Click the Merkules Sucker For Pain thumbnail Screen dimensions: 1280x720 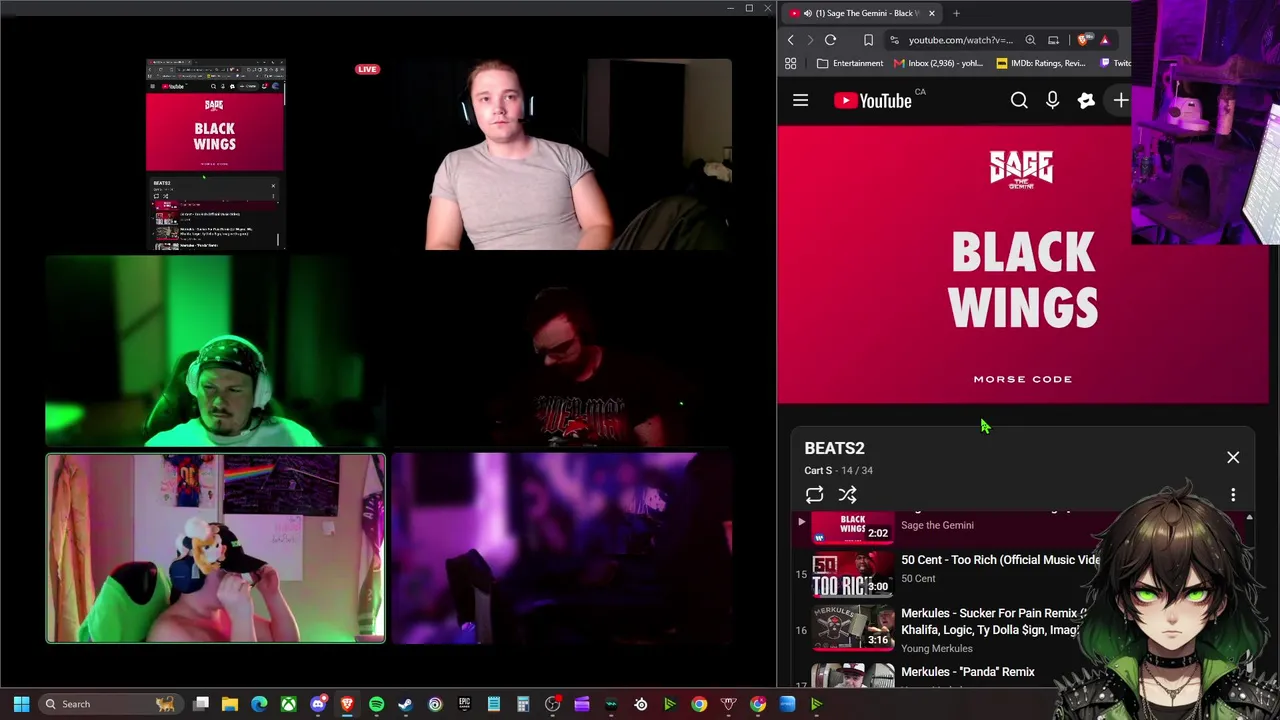coord(853,628)
